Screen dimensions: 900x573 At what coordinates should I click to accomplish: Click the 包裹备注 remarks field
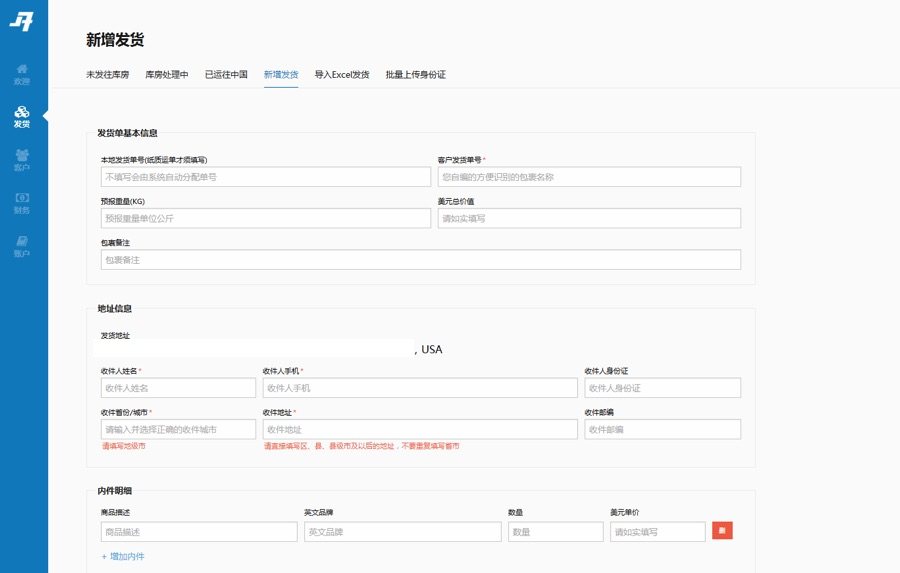click(x=420, y=260)
